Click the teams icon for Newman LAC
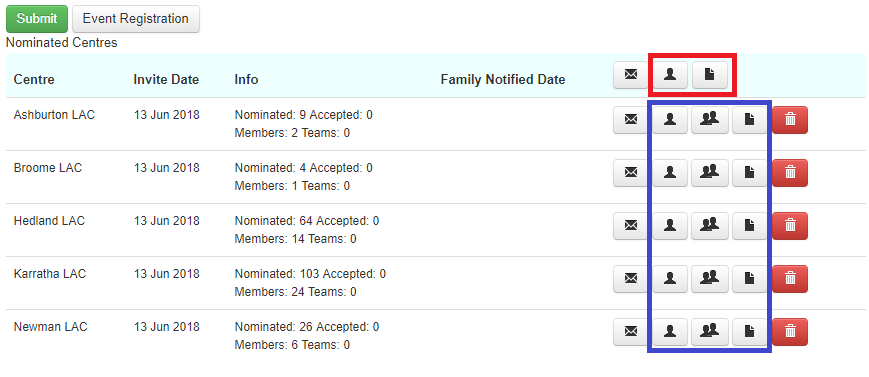The width and height of the screenshot is (869, 377). coord(710,332)
